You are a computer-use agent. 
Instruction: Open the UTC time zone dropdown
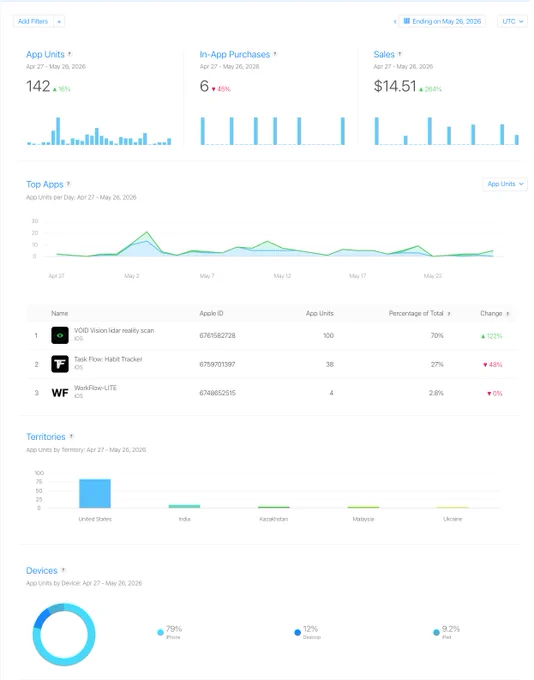[512, 21]
